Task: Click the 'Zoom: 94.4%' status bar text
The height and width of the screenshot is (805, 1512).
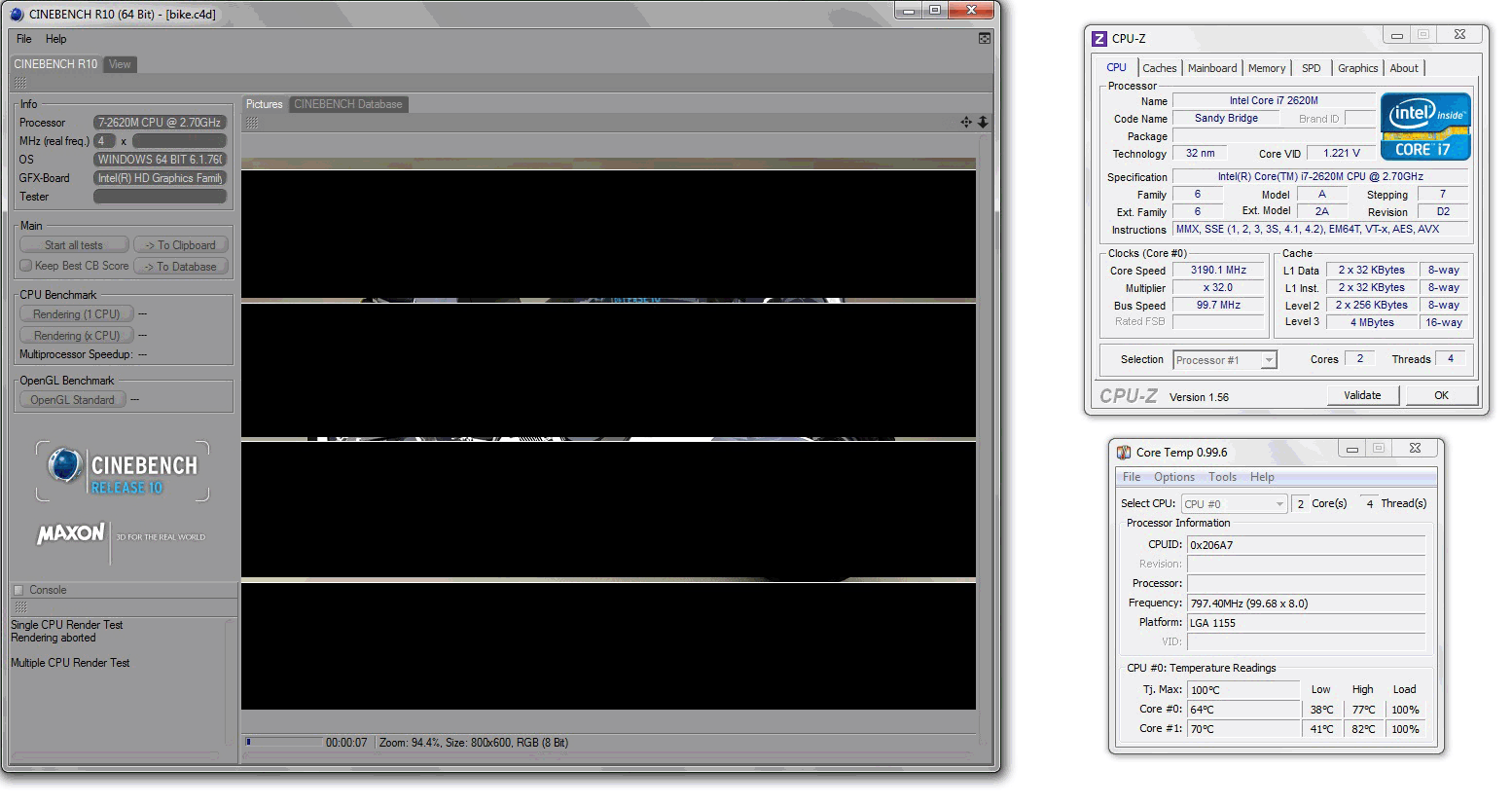Action: 410,743
